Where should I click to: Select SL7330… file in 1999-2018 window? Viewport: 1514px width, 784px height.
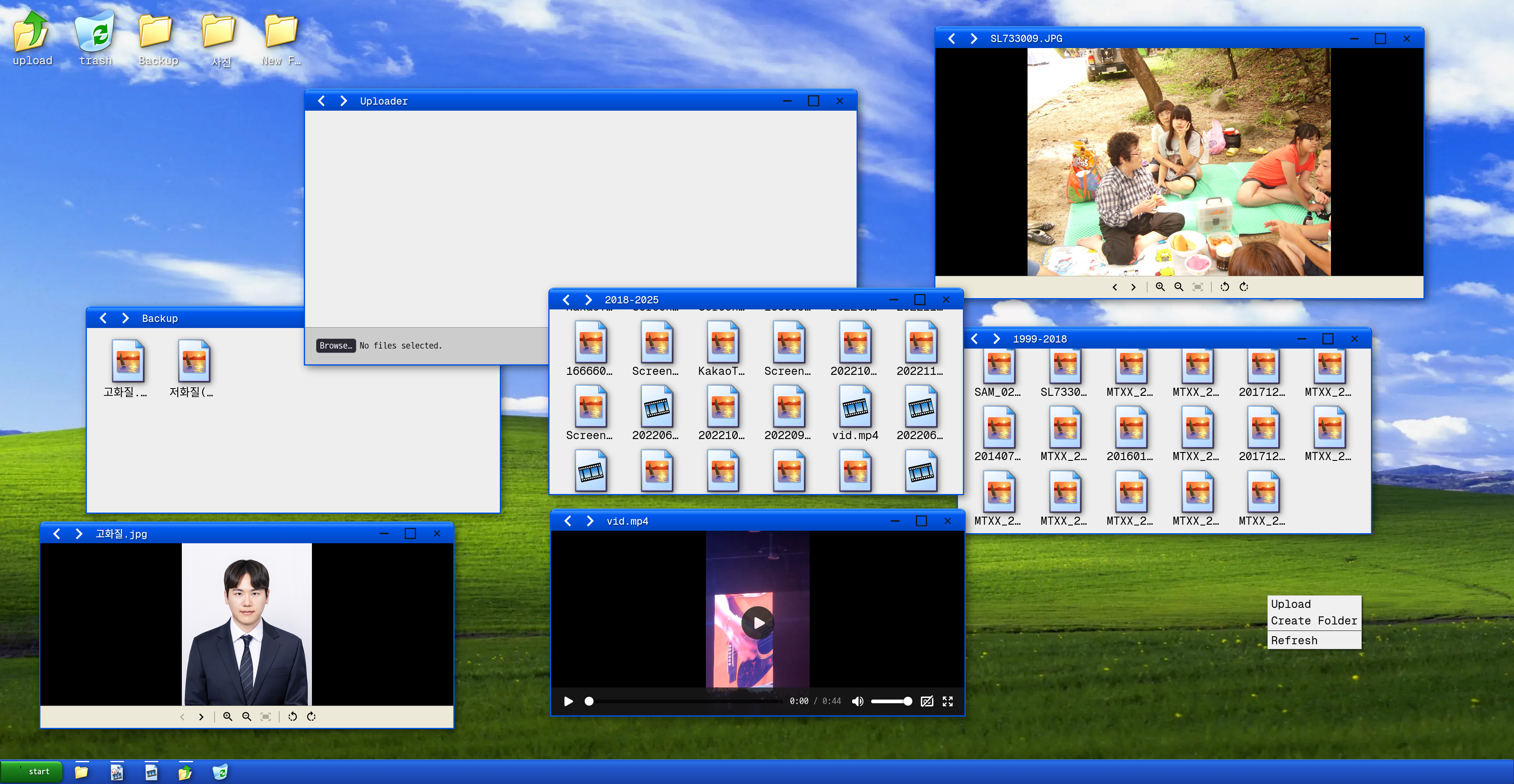click(x=1065, y=373)
